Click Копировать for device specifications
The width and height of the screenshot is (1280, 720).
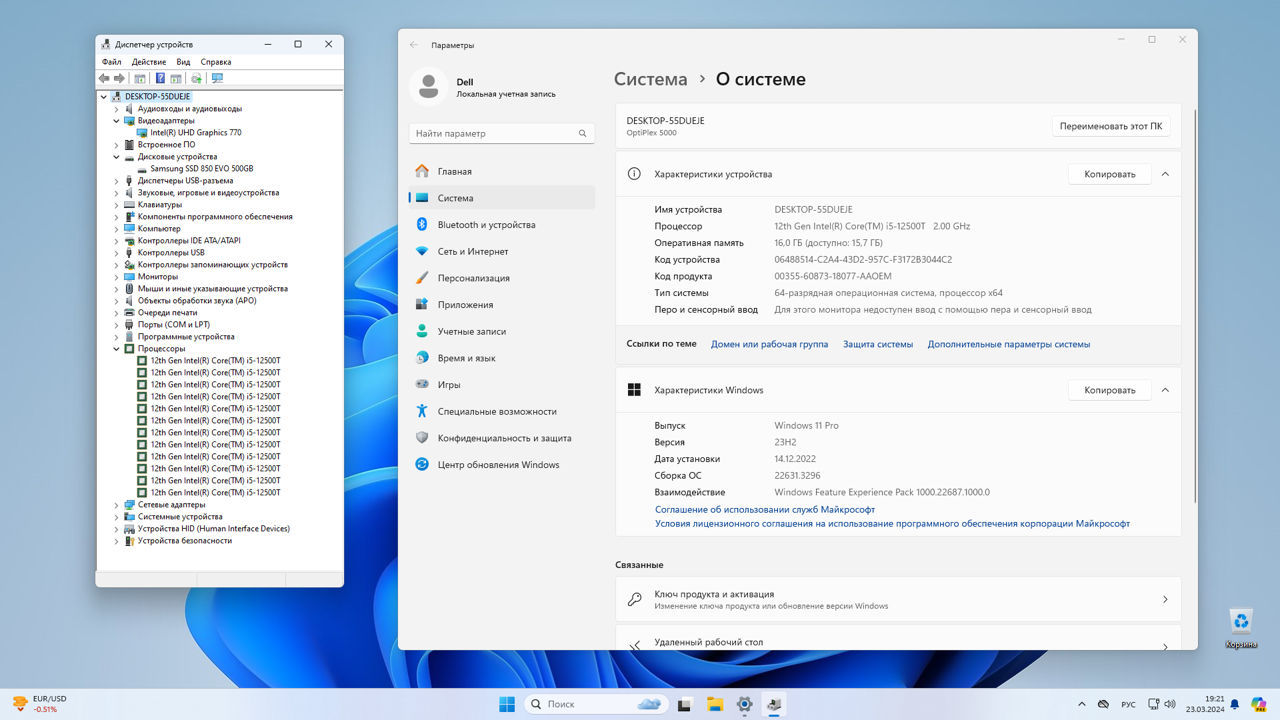coord(1110,174)
